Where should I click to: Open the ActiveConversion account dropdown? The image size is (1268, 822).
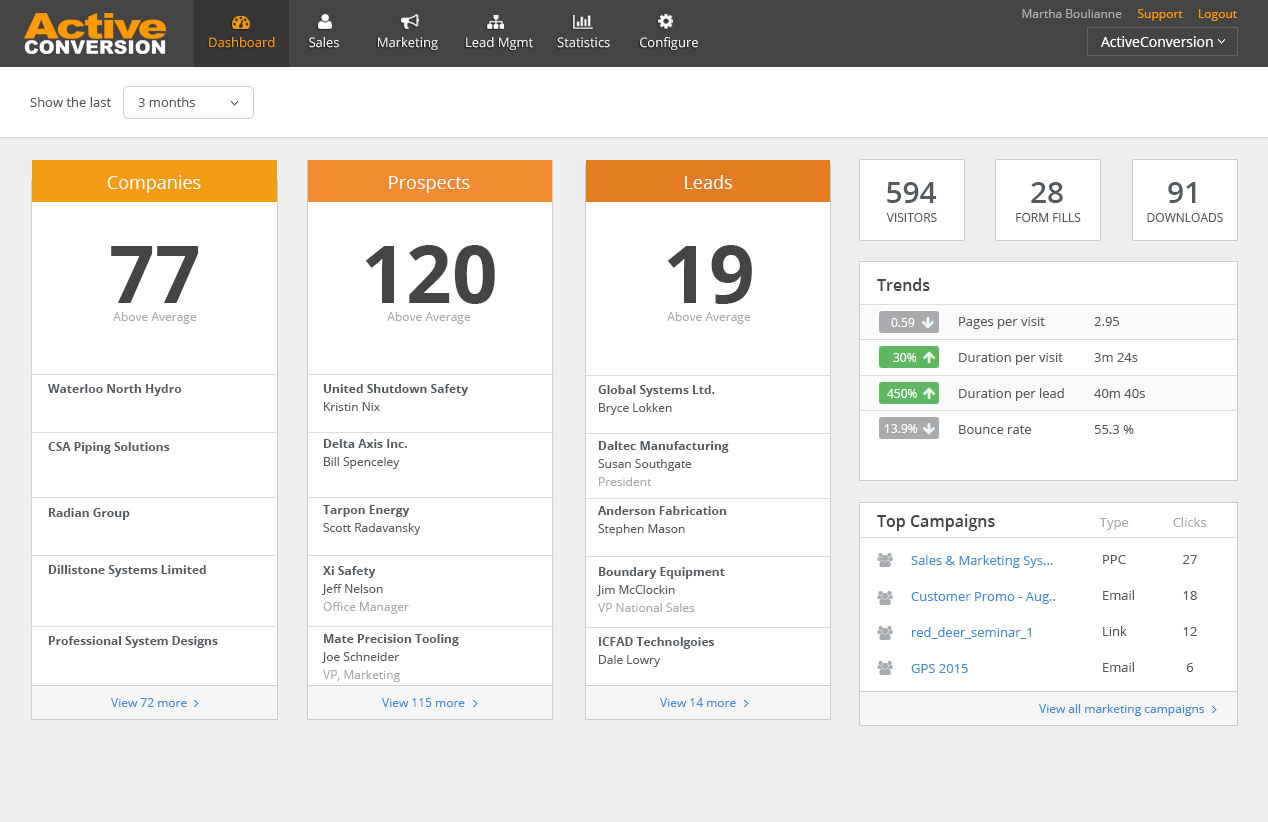click(x=1161, y=41)
